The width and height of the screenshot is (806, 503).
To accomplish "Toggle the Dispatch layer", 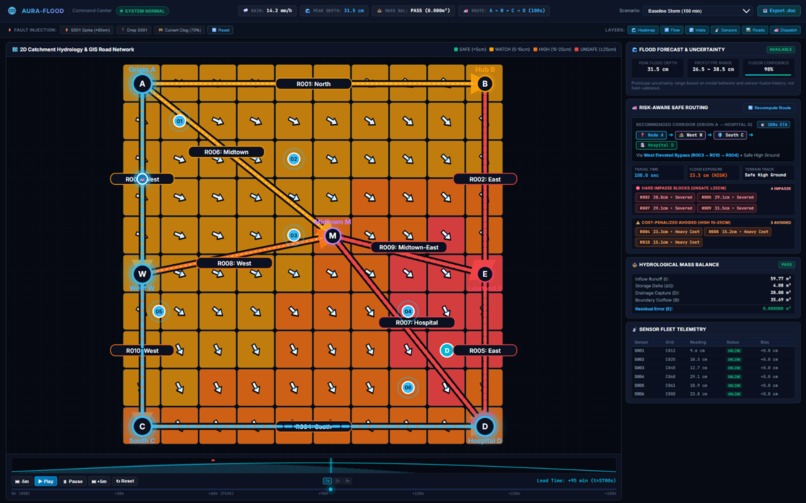I will click(785, 30).
